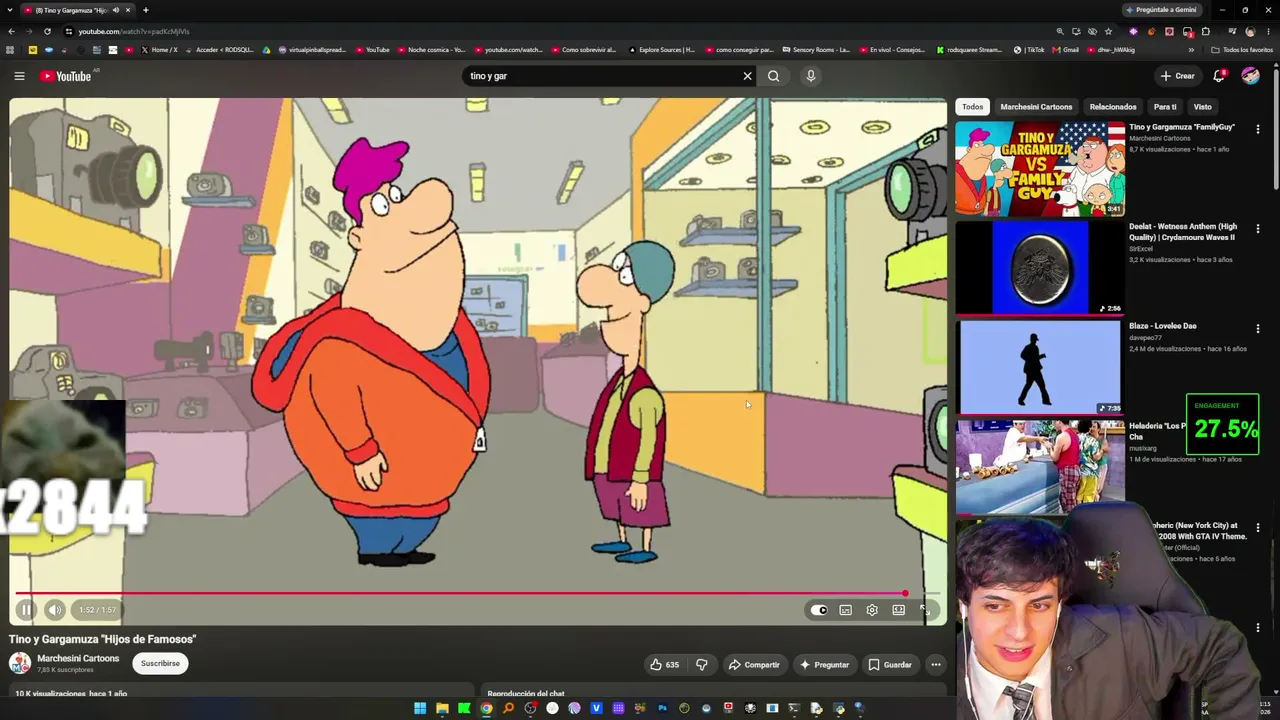1280x720 pixels.
Task: Open the Gmail bookmark
Action: [1065, 50]
